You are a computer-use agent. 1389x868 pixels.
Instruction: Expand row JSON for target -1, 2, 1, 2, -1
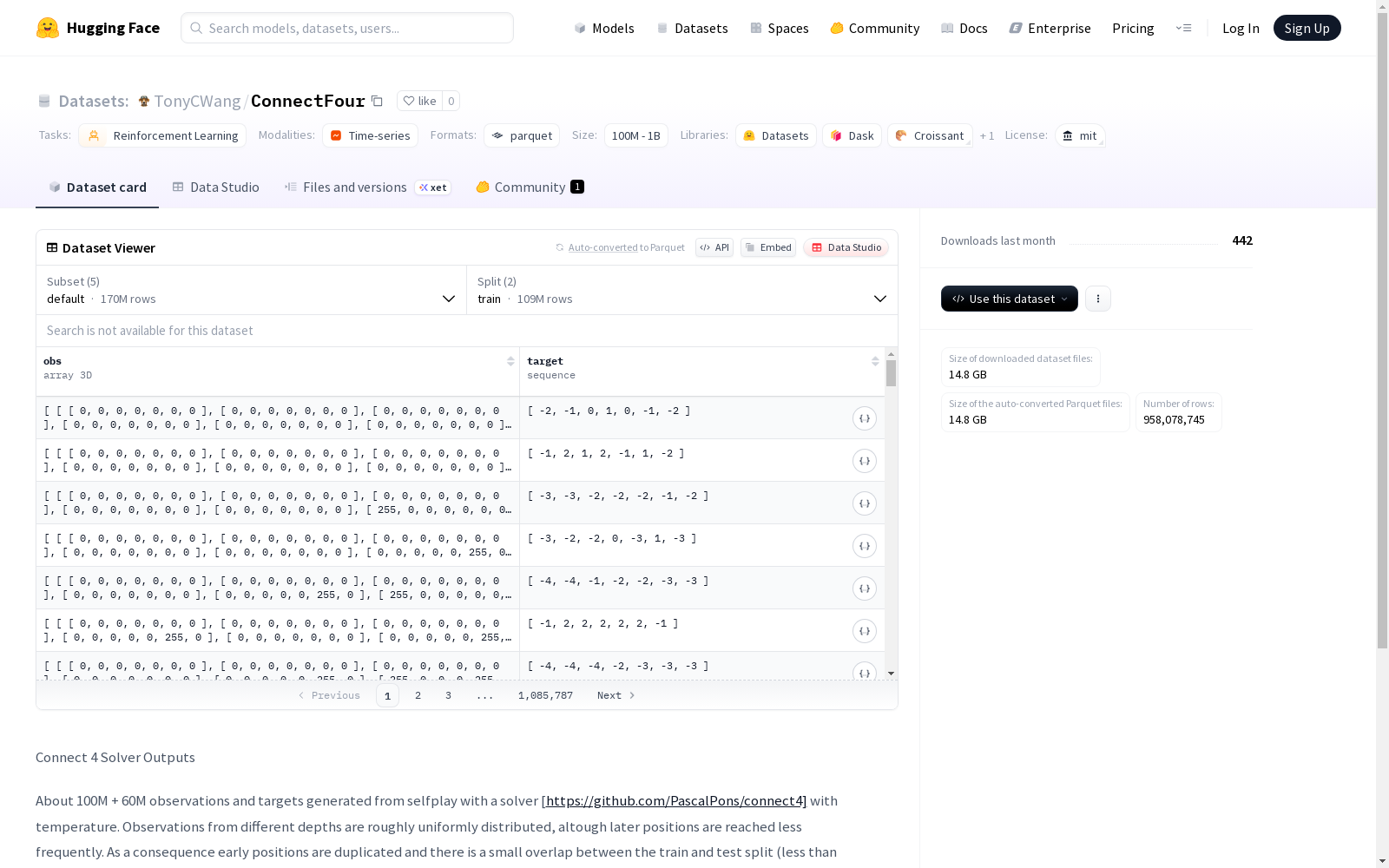865,461
